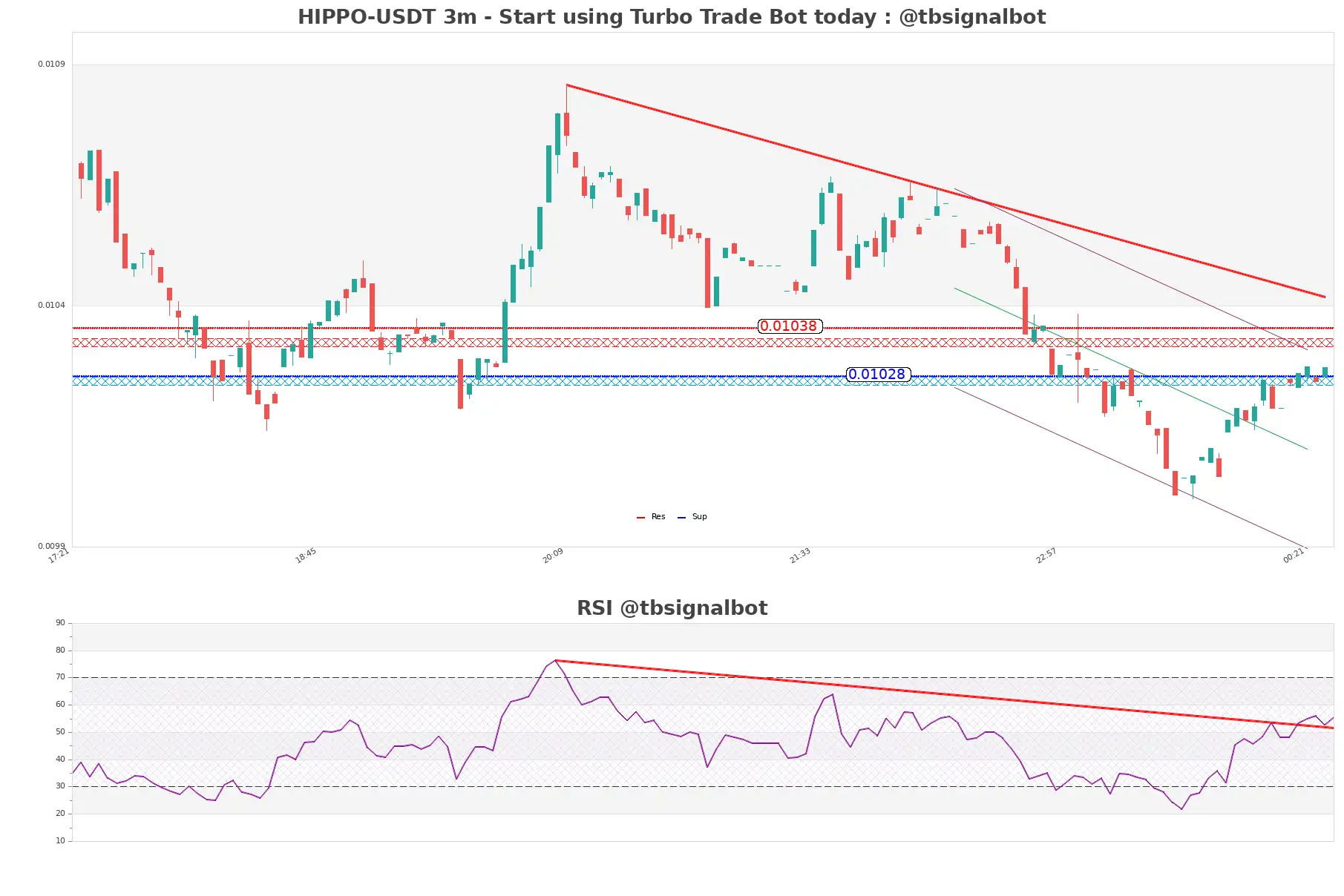Click the RSI axis value 70
The width and height of the screenshot is (1344, 896).
pos(60,677)
